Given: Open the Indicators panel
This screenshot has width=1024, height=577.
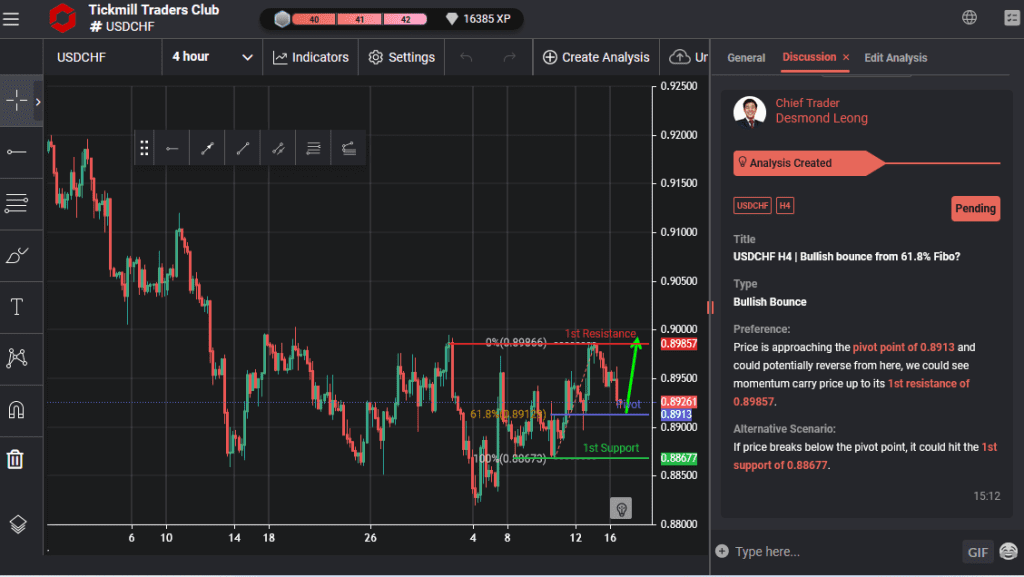Looking at the screenshot, I should pyautogui.click(x=310, y=57).
